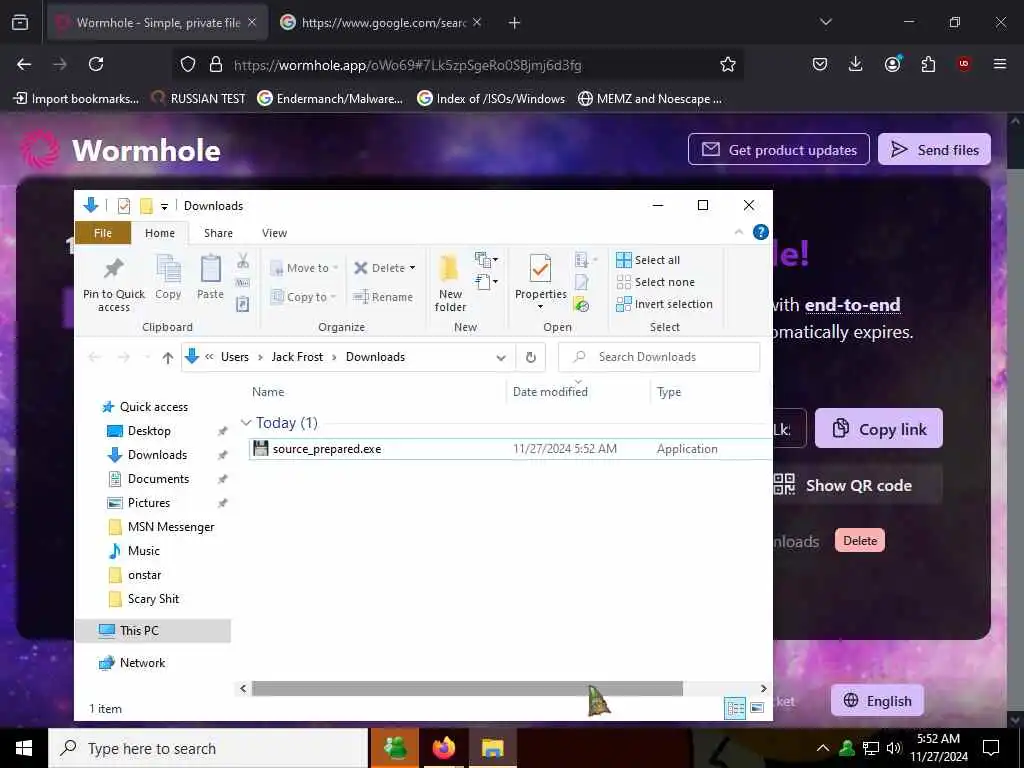Image resolution: width=1024 pixels, height=768 pixels.
Task: Click the Save to Pocket icon
Action: [x=820, y=64]
